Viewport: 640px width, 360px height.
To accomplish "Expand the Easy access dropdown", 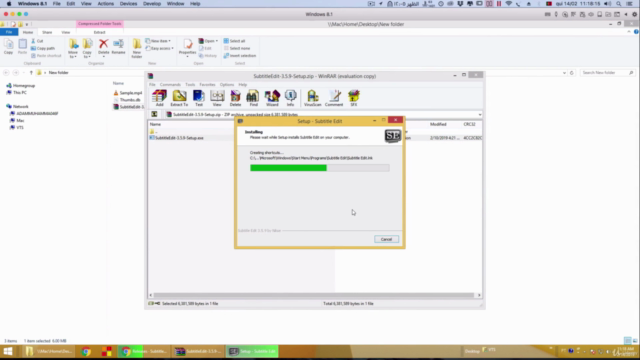I will pos(160,48).
